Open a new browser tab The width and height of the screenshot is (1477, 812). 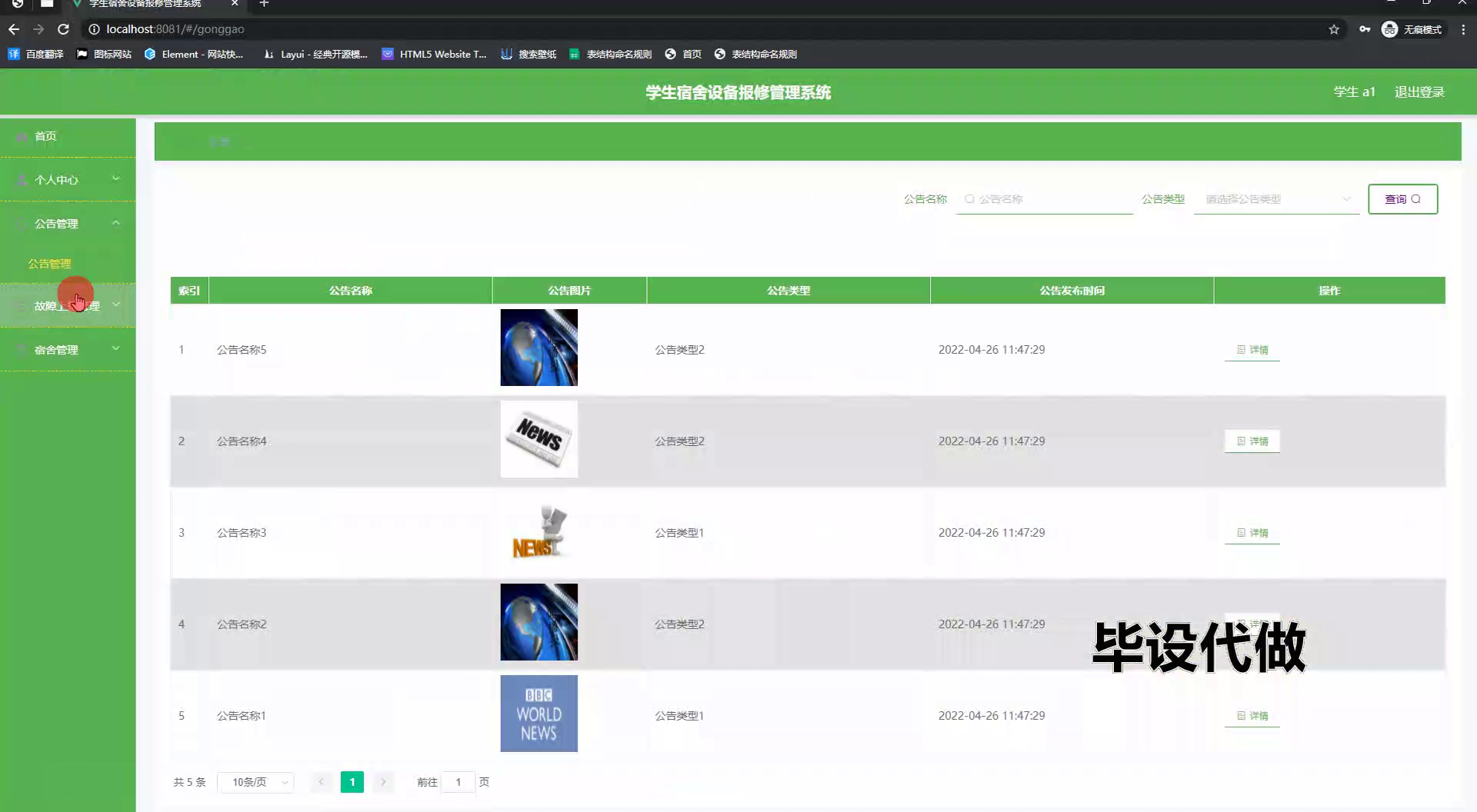click(264, 4)
